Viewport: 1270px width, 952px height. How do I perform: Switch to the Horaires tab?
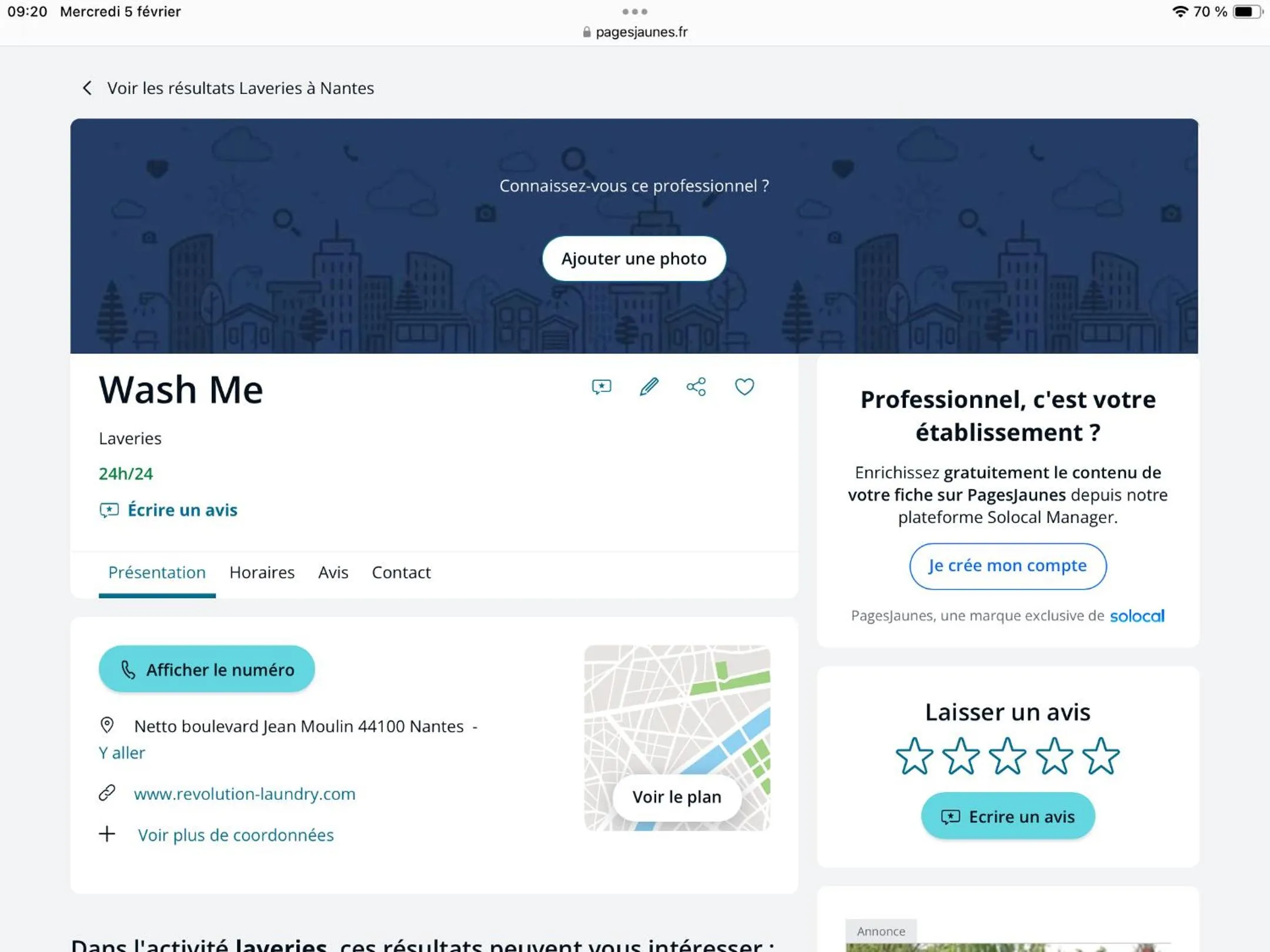[x=262, y=572]
